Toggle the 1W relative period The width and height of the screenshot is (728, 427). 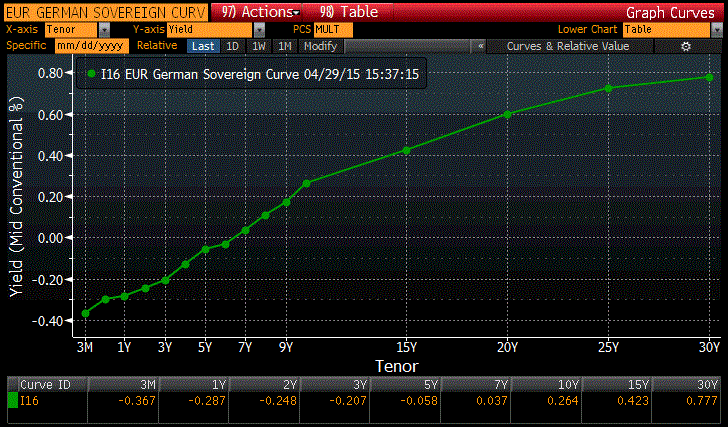tap(258, 46)
